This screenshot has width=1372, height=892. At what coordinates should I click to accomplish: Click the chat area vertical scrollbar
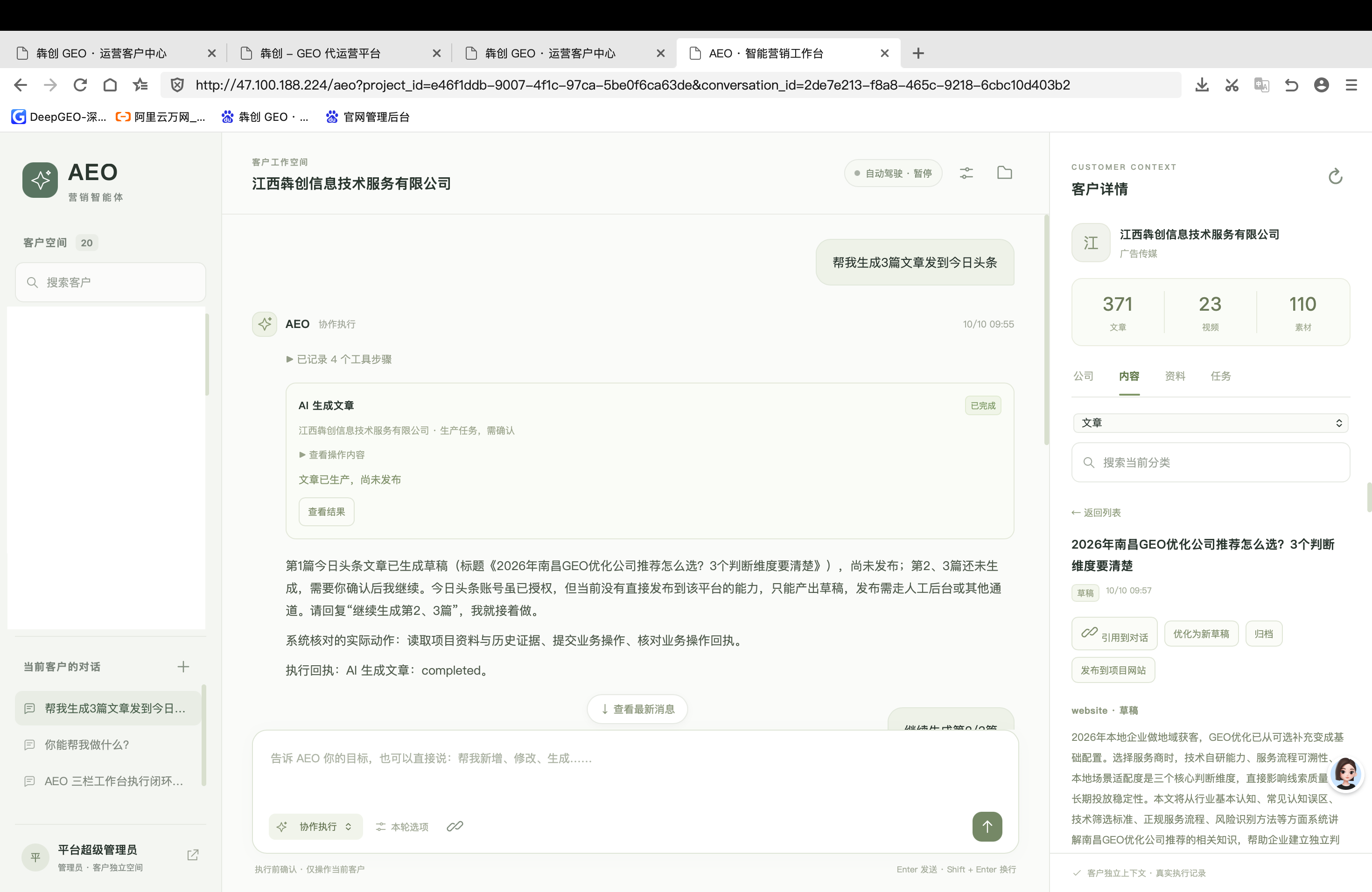[1046, 330]
